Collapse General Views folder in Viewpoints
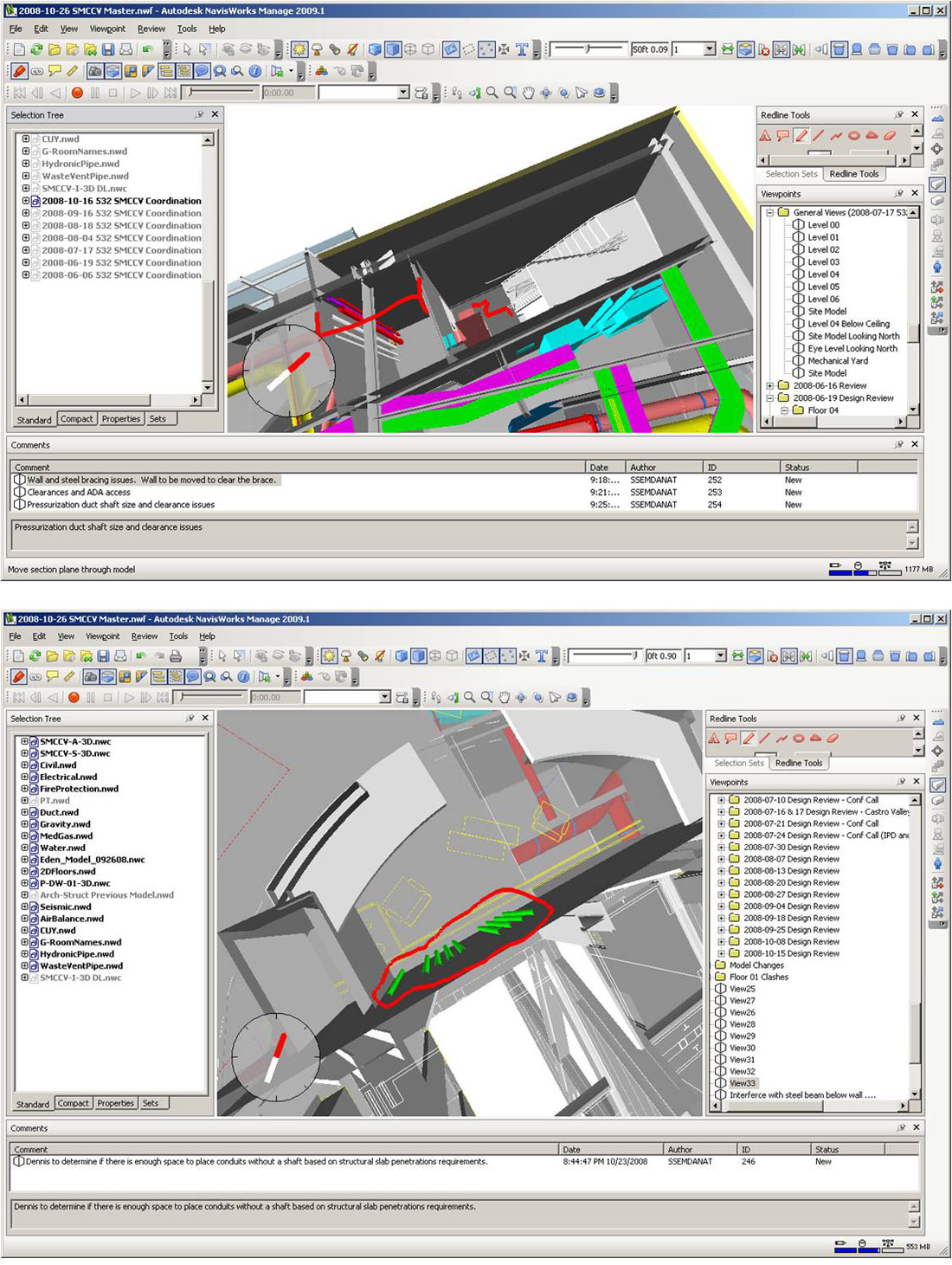 pos(769,212)
